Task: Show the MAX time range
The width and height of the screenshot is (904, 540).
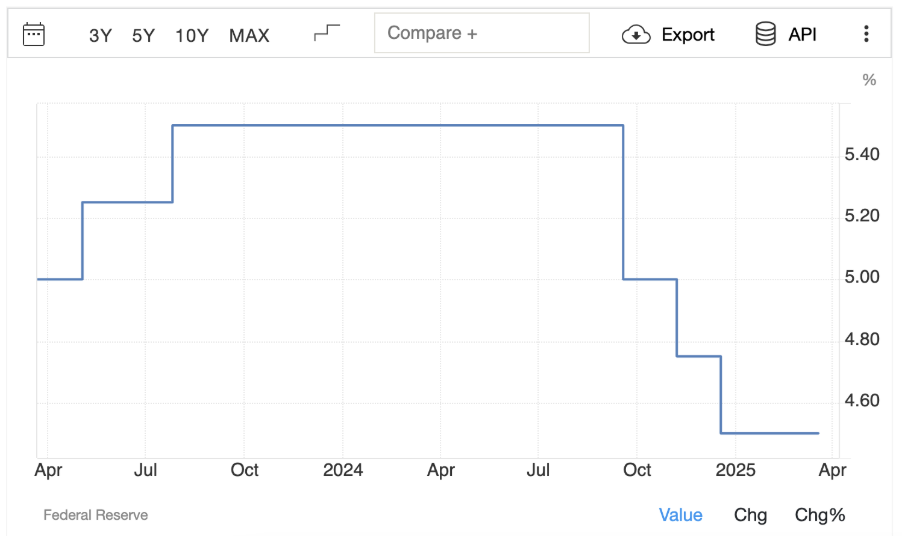Action: pos(249,35)
